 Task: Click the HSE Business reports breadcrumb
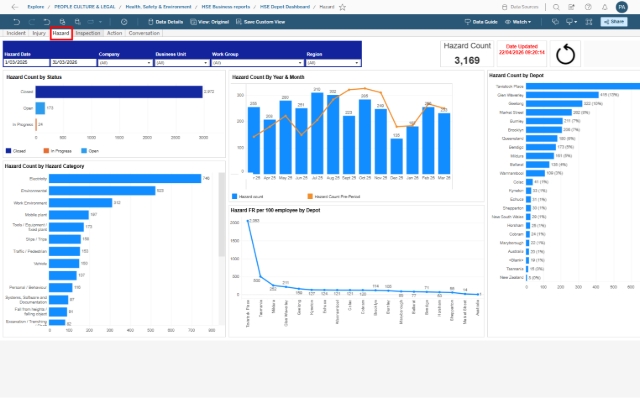click(226, 7)
